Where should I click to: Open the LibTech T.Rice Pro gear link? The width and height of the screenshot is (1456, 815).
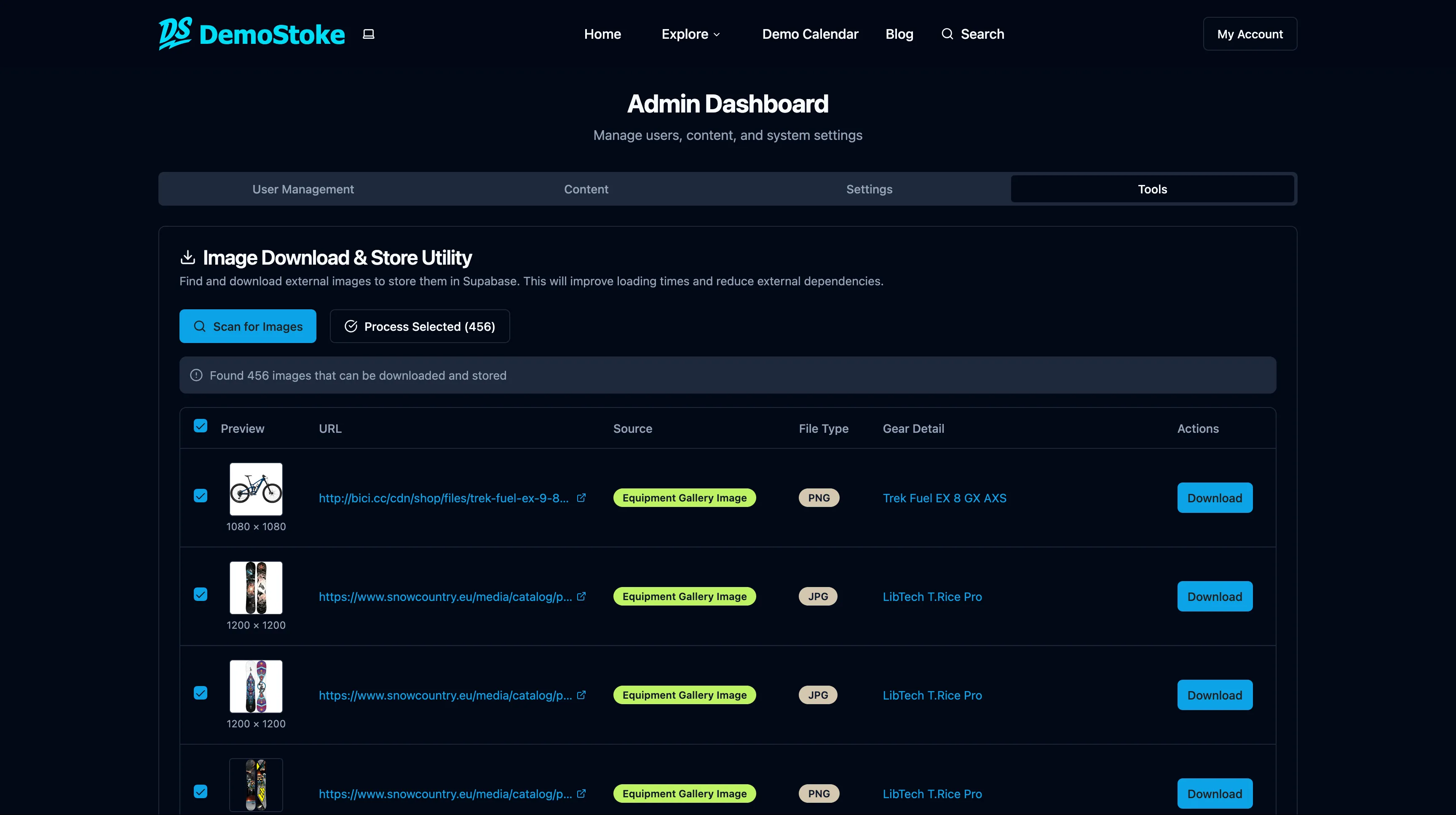point(932,596)
